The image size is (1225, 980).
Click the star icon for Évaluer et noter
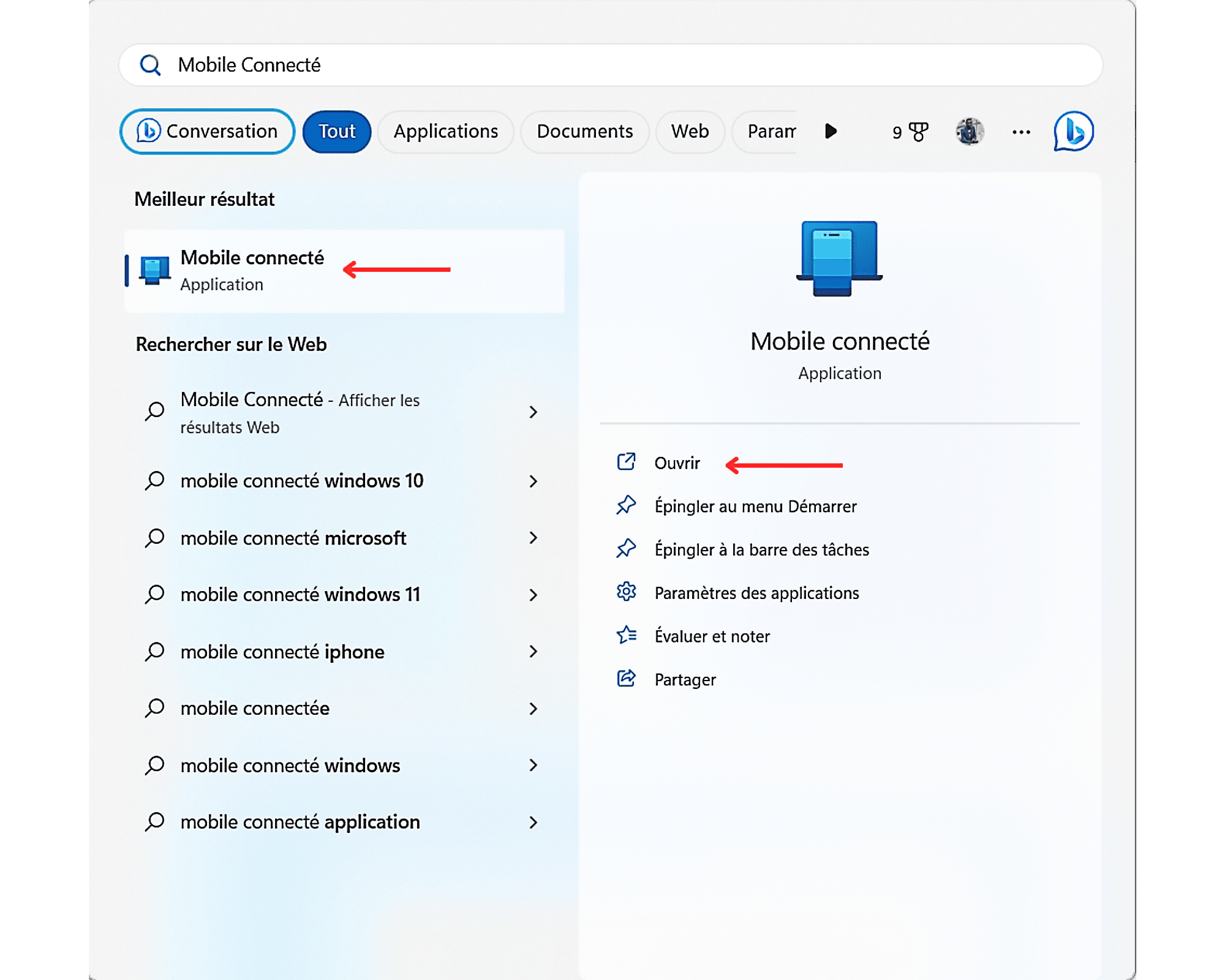626,635
